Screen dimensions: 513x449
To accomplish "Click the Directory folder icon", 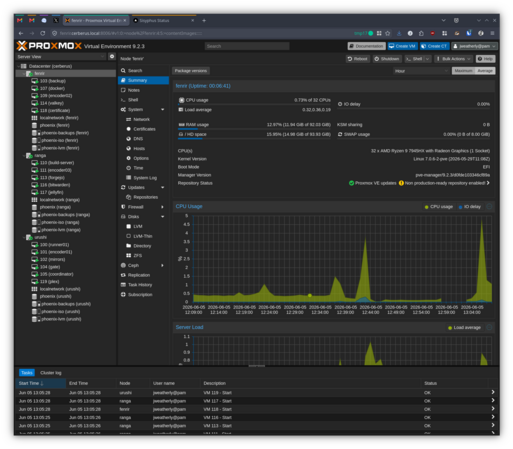I will 128,246.
